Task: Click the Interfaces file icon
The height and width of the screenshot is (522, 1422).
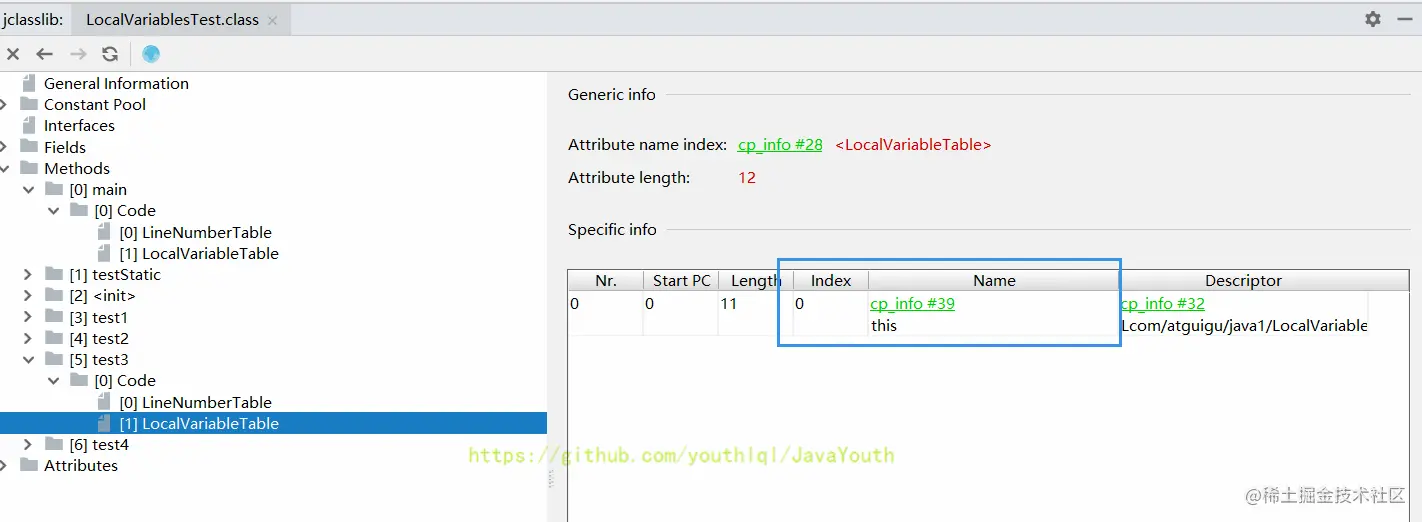Action: [29, 125]
